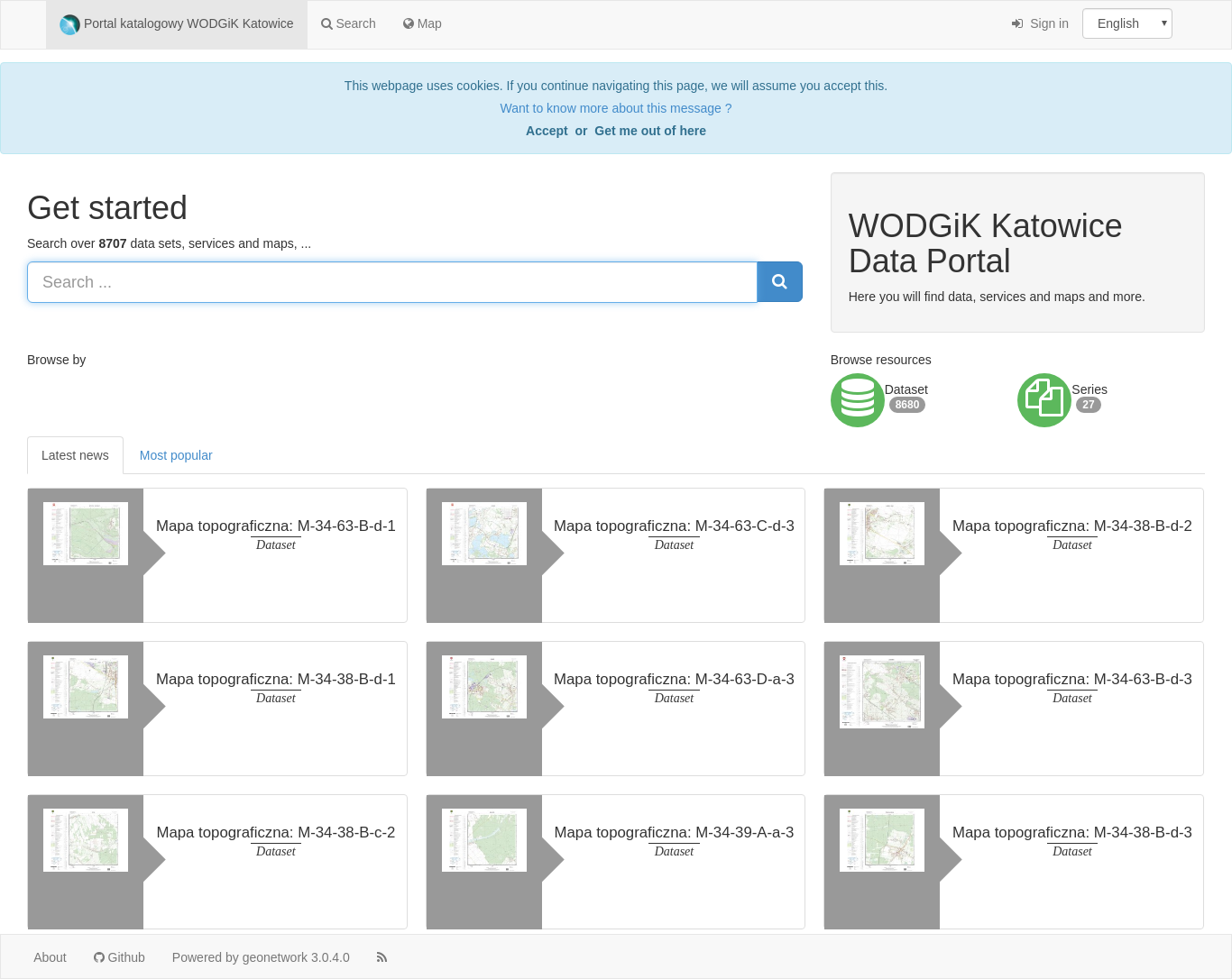Open 'Mapa topograficzna: M-34-63-B-d-3' record
Viewport: 1232px width, 979px height.
pyautogui.click(x=1072, y=679)
